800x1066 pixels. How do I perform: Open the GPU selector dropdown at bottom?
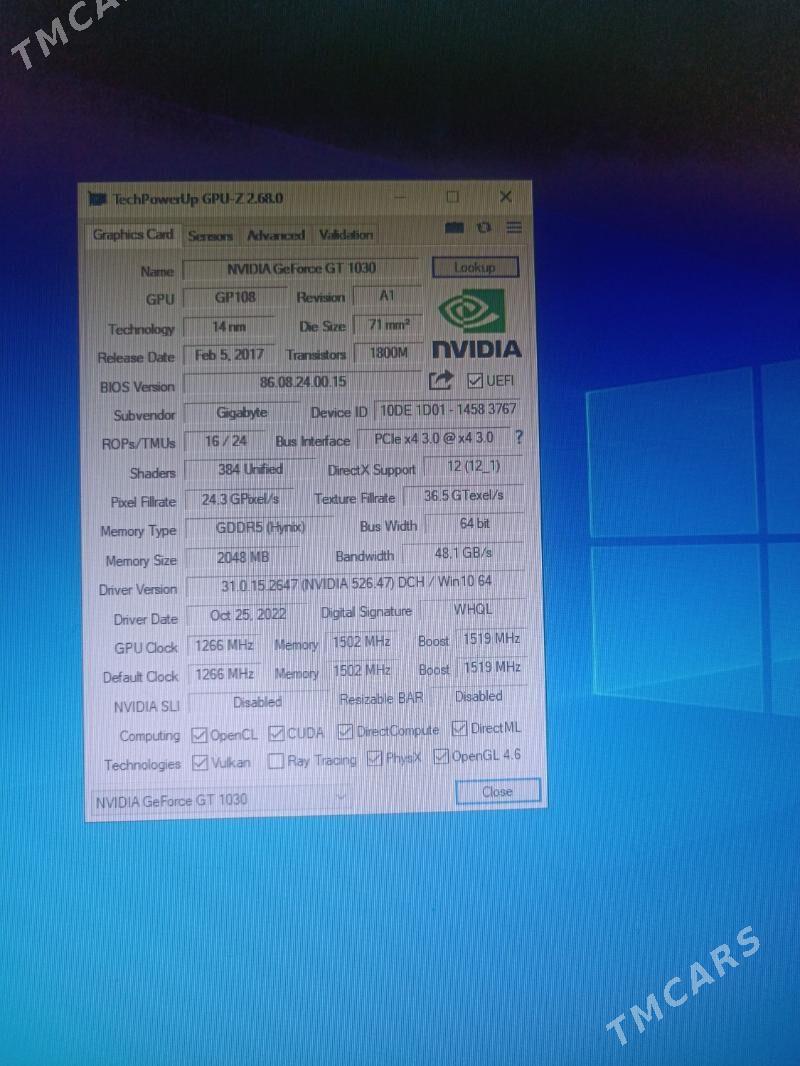point(220,799)
